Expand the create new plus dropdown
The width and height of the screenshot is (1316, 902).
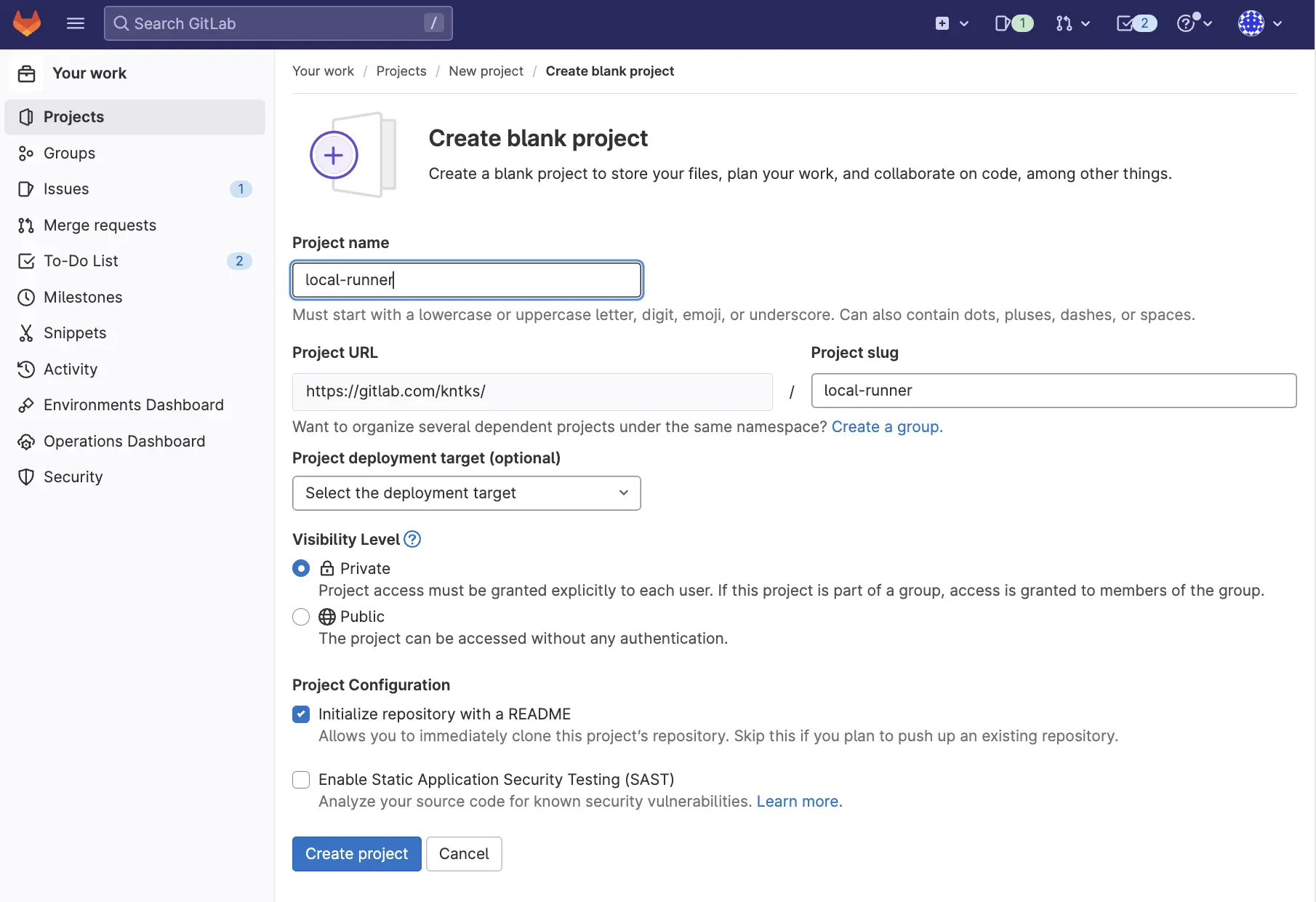pyautogui.click(x=951, y=23)
